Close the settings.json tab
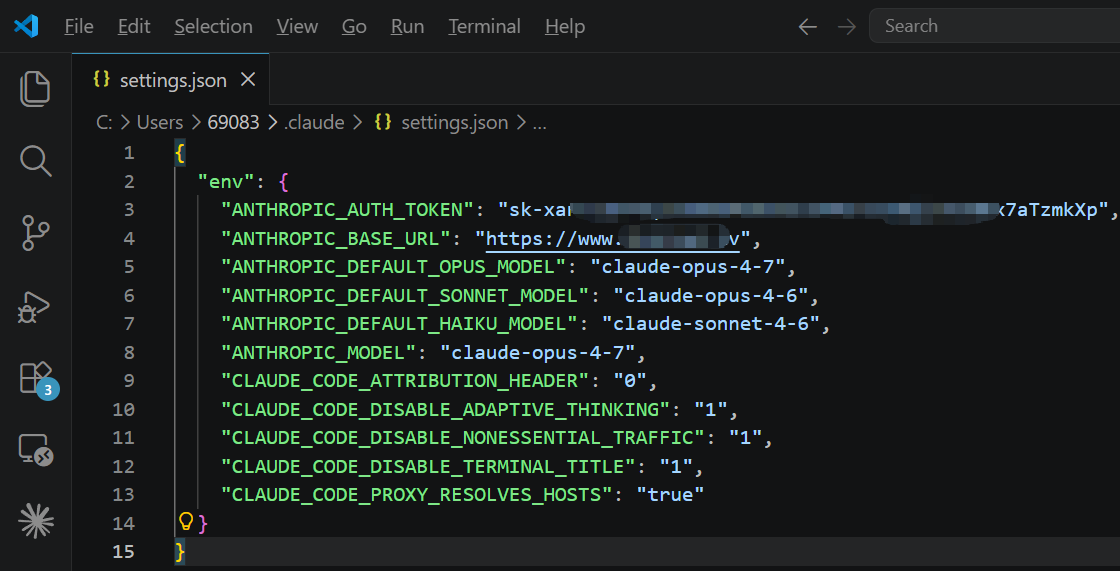This screenshot has height=571, width=1120. (248, 80)
